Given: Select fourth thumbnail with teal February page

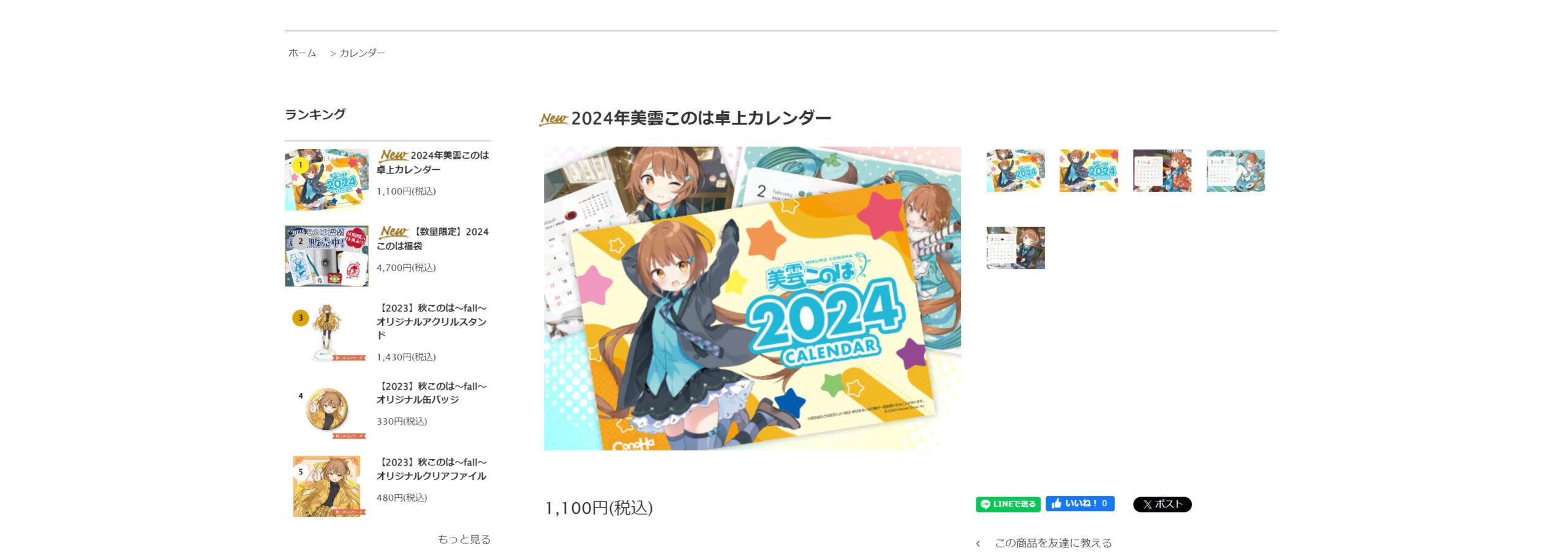Looking at the screenshot, I should point(1236,170).
